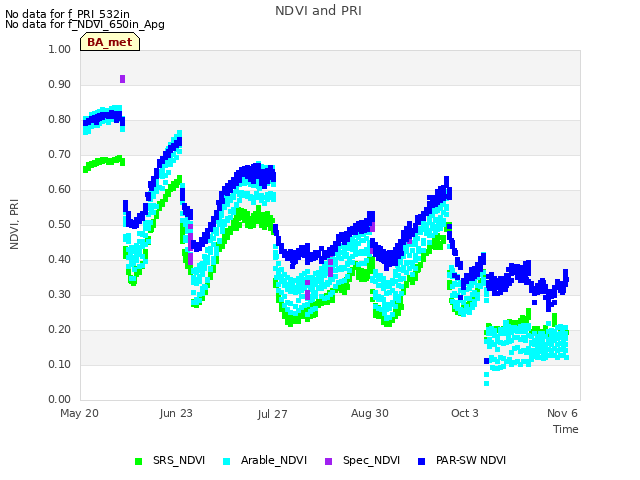Image resolution: width=640 pixels, height=480 pixels.
Task: Click the Time x-axis label
Action: point(566,429)
